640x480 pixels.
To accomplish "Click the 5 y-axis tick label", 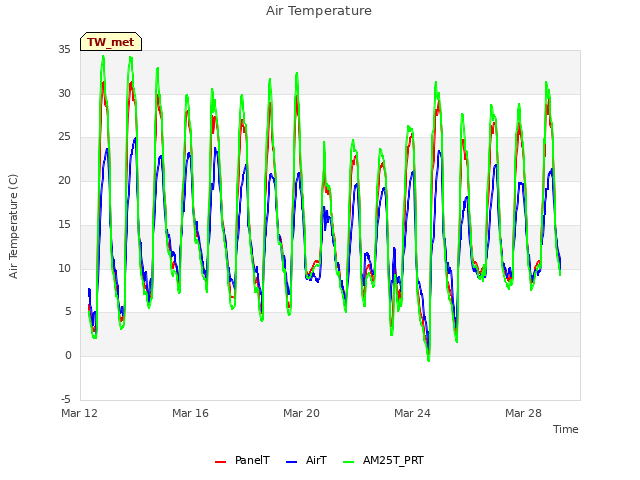I will (68, 312).
